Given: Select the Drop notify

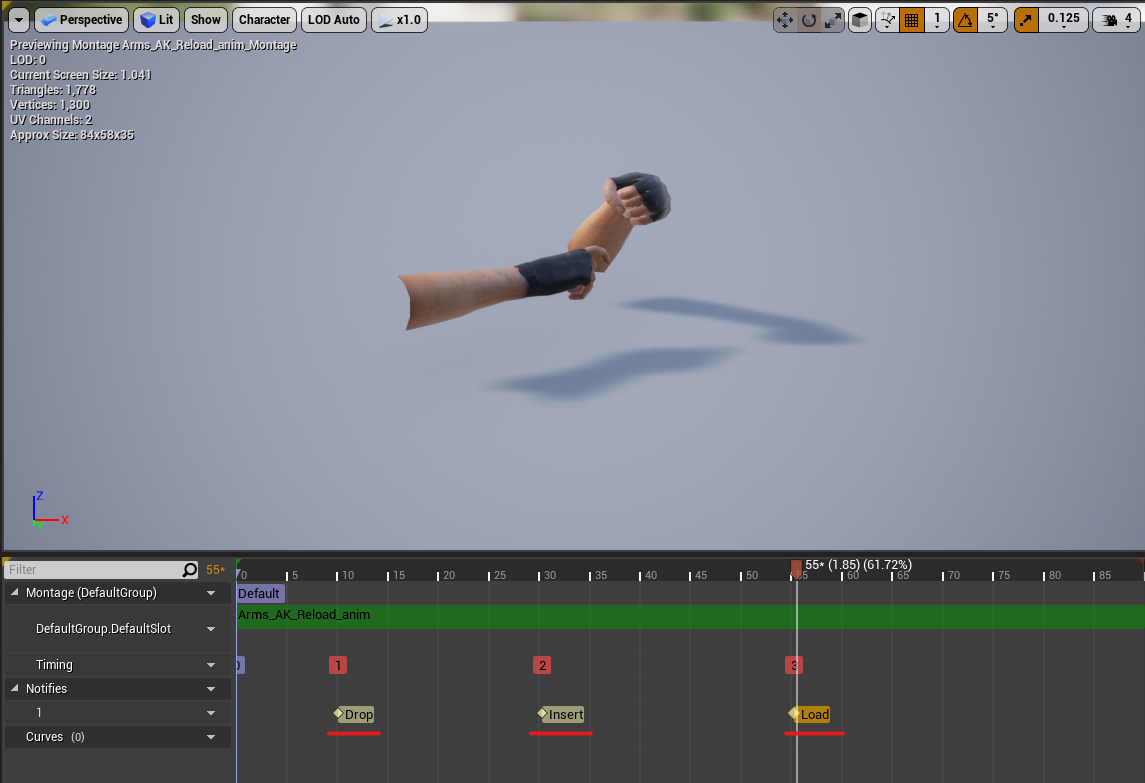Looking at the screenshot, I should tap(354, 714).
